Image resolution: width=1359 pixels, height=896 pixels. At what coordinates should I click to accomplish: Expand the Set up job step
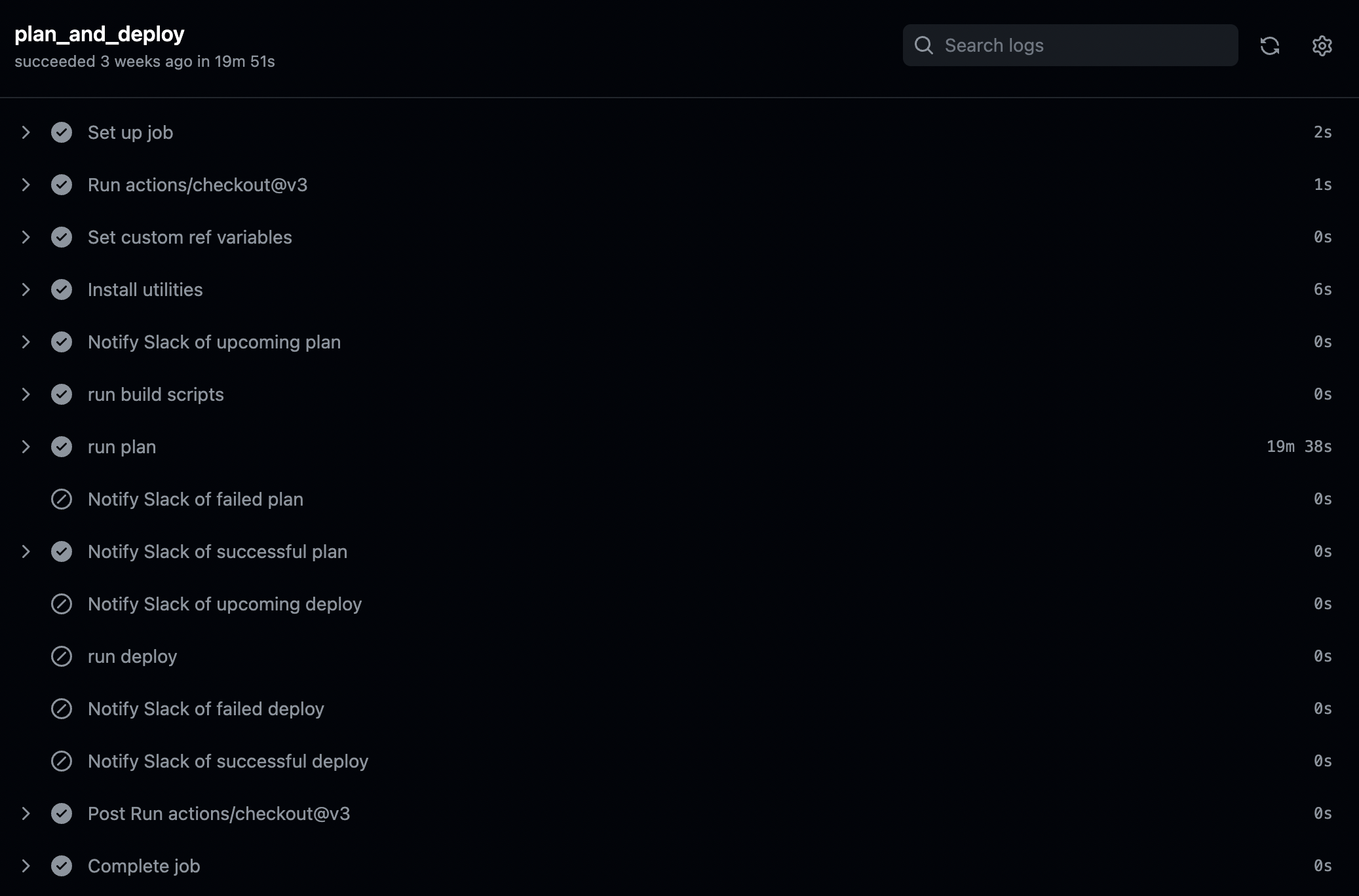(26, 132)
